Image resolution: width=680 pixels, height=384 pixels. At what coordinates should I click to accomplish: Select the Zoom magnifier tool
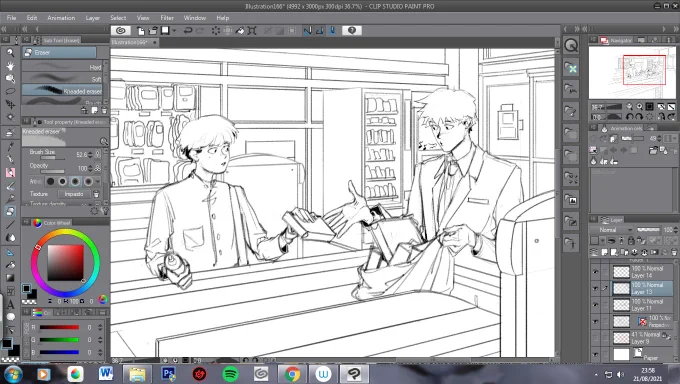tap(10, 53)
